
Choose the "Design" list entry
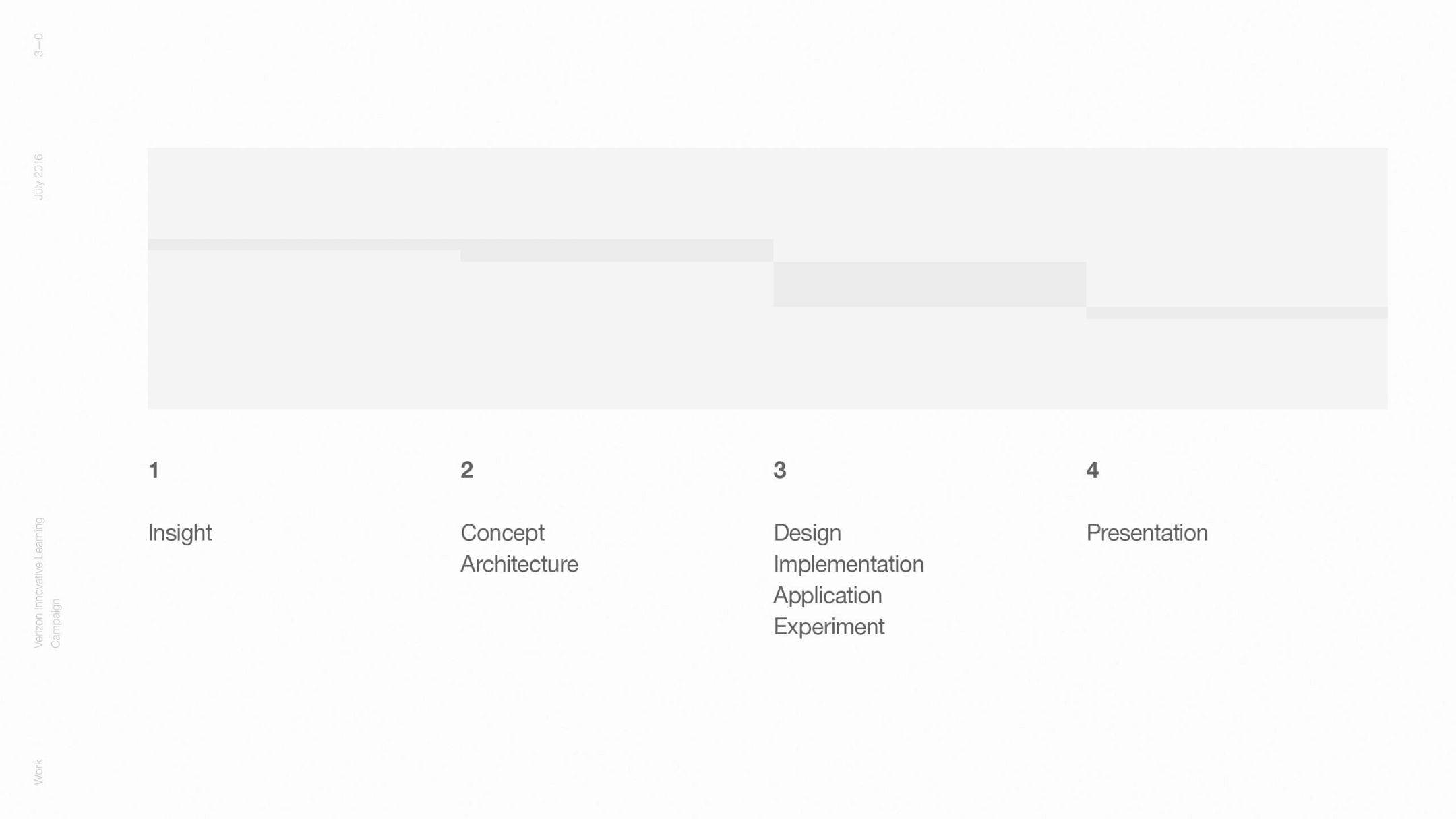(x=807, y=533)
